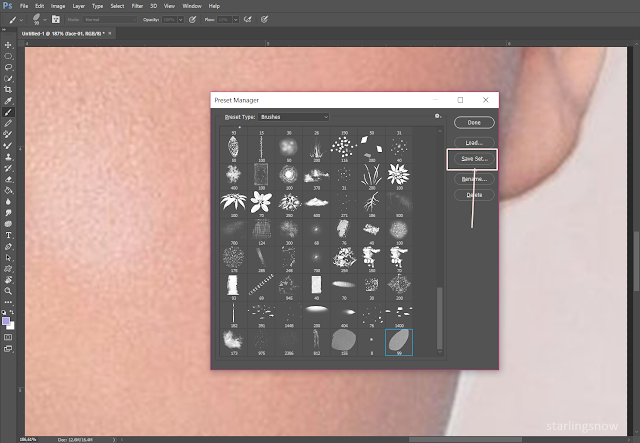Change the screen mode
Viewport: 640px width, 443px height.
click(8, 349)
